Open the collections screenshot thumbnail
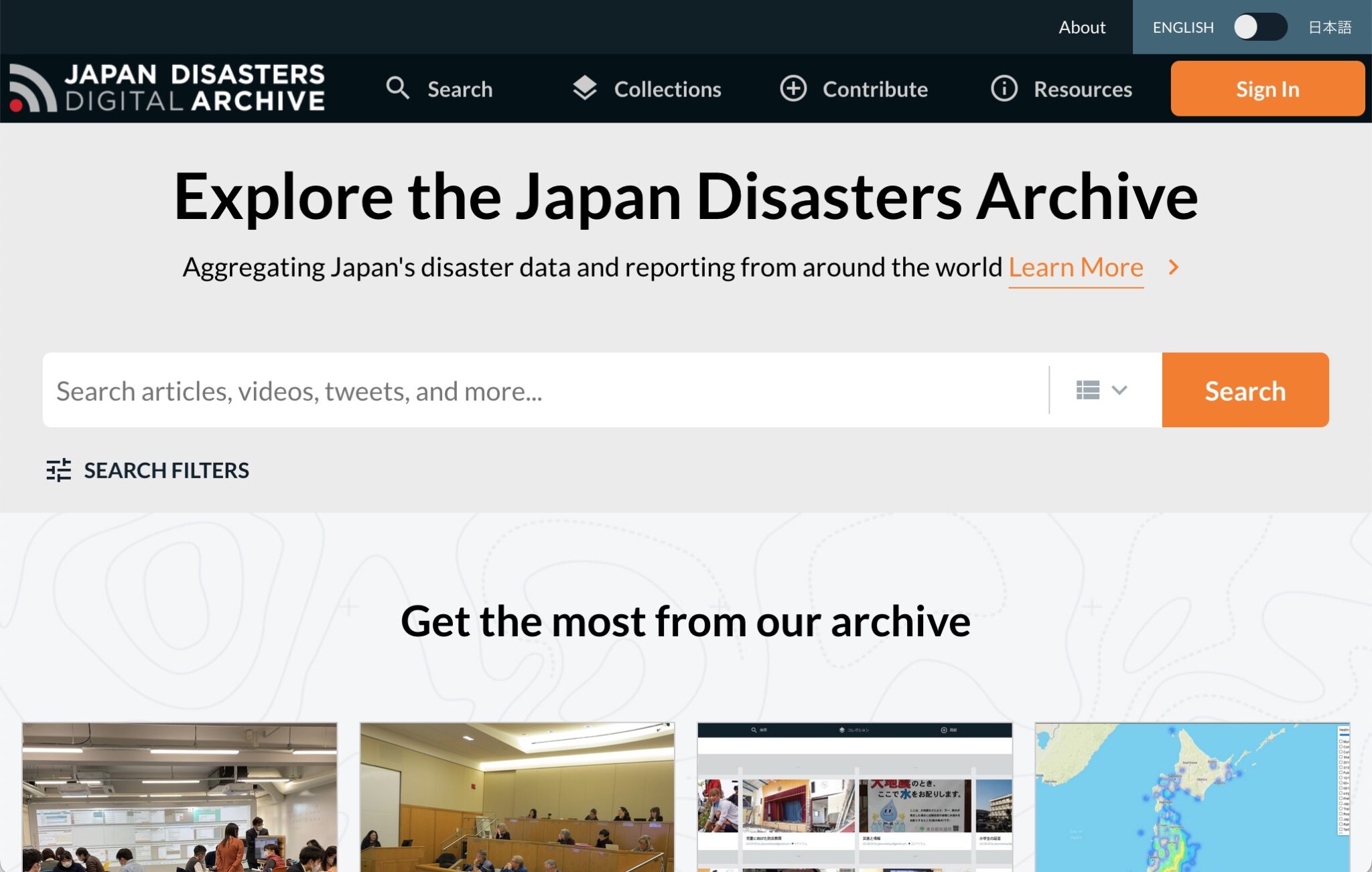The height and width of the screenshot is (872, 1372). pos(855,797)
